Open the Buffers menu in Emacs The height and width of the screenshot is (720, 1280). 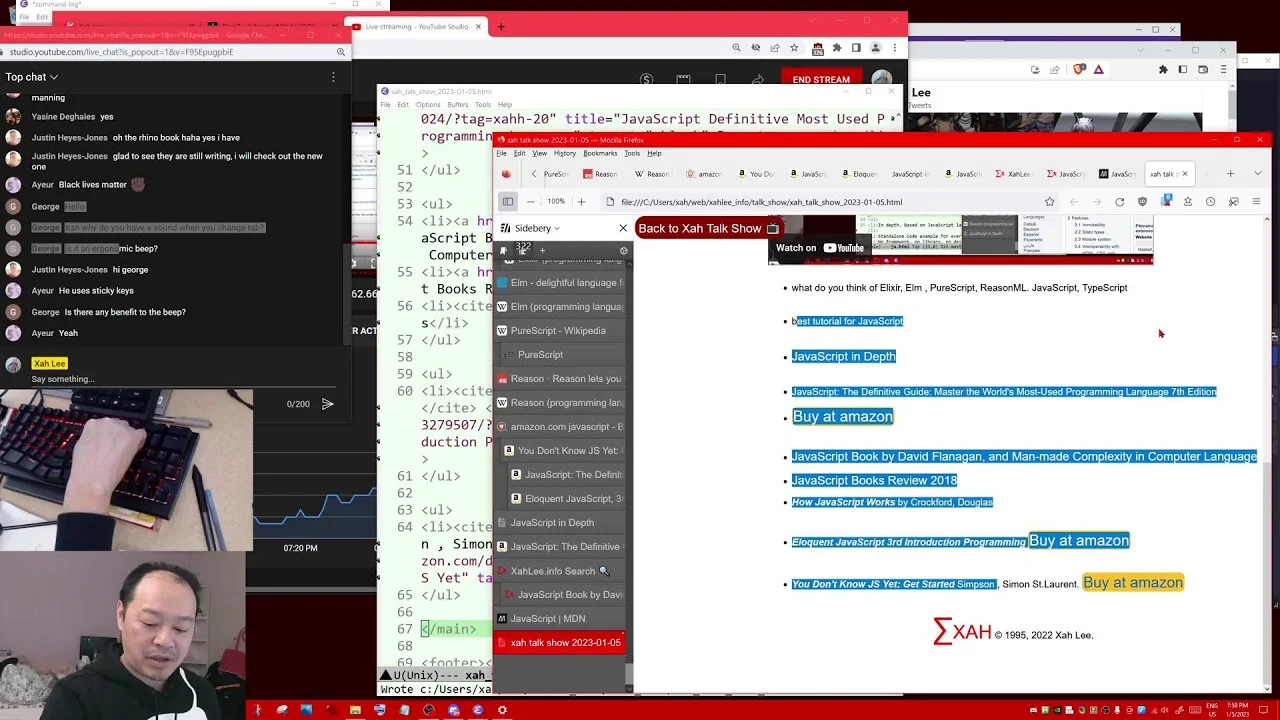point(458,104)
